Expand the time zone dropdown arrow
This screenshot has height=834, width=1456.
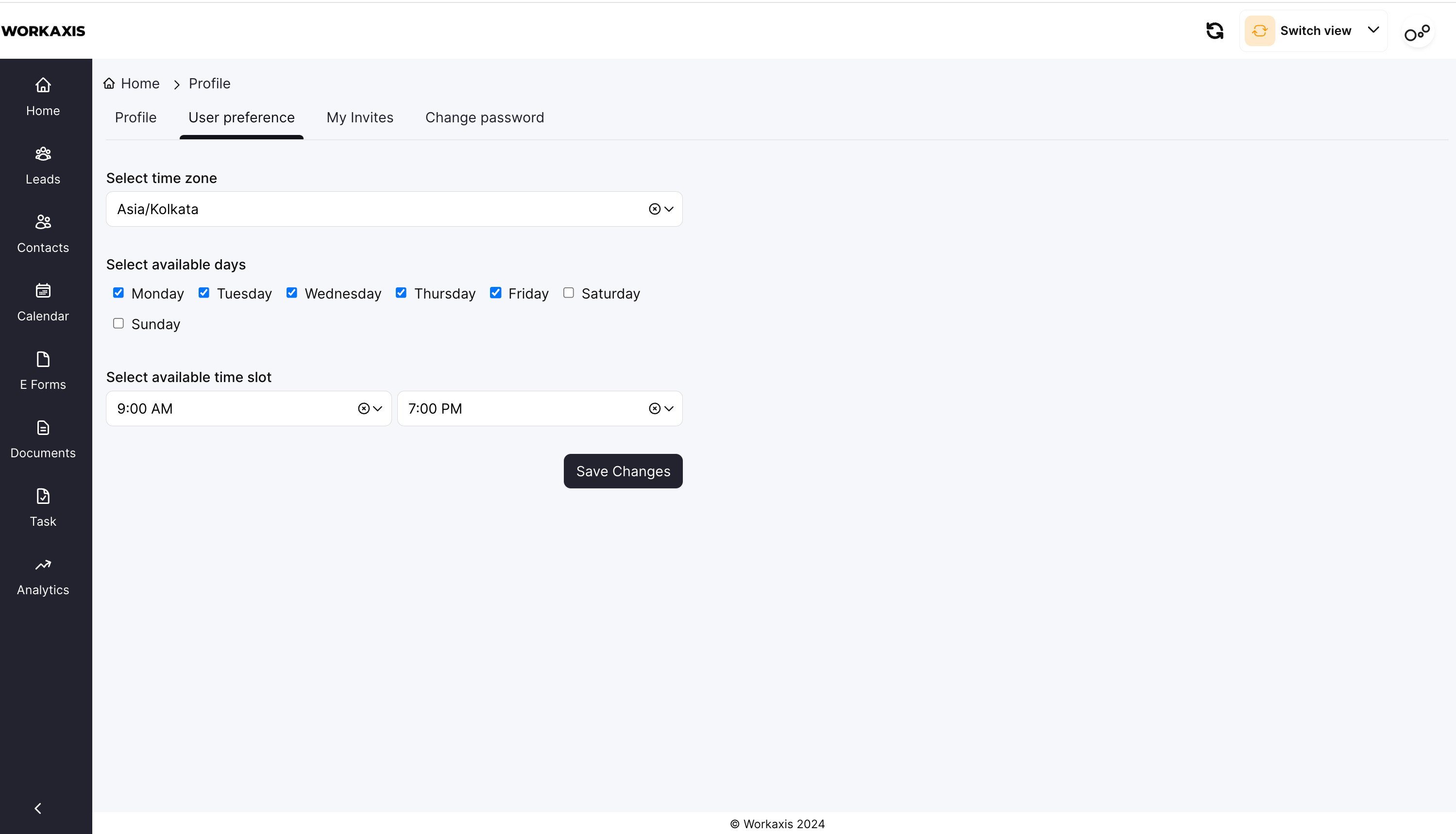[x=669, y=209]
